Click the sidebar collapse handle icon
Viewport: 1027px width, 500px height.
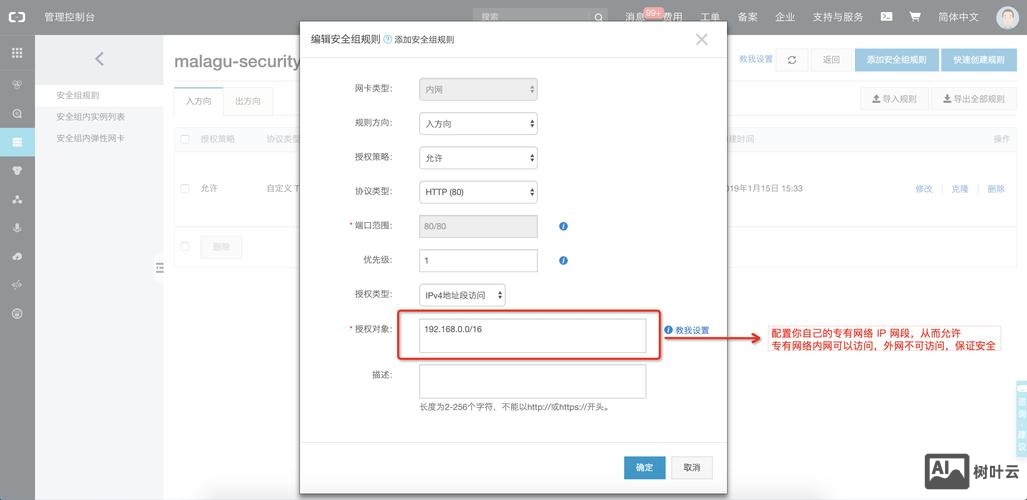click(160, 267)
